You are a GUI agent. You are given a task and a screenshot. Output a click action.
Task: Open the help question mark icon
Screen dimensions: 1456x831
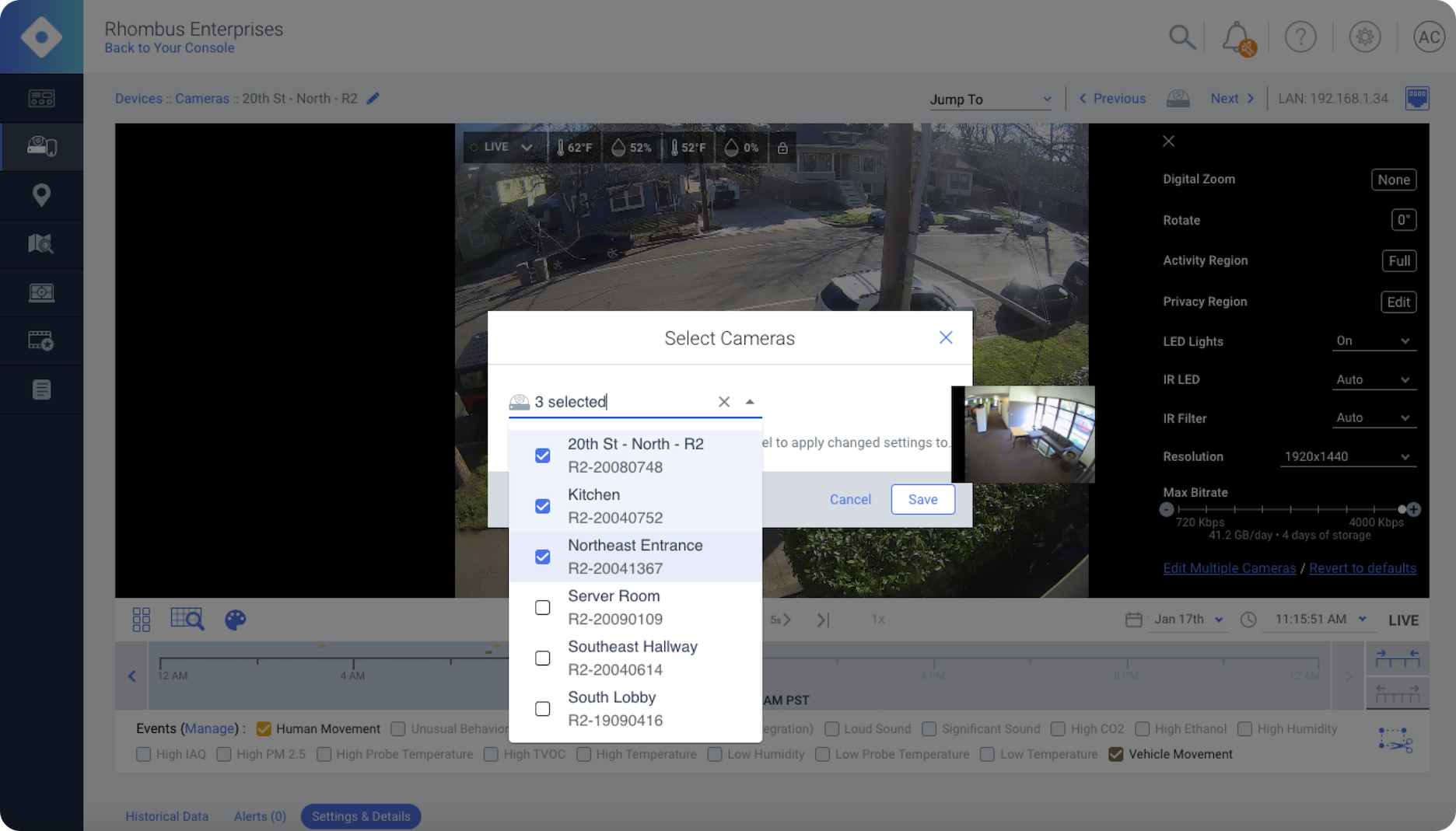tap(1300, 37)
